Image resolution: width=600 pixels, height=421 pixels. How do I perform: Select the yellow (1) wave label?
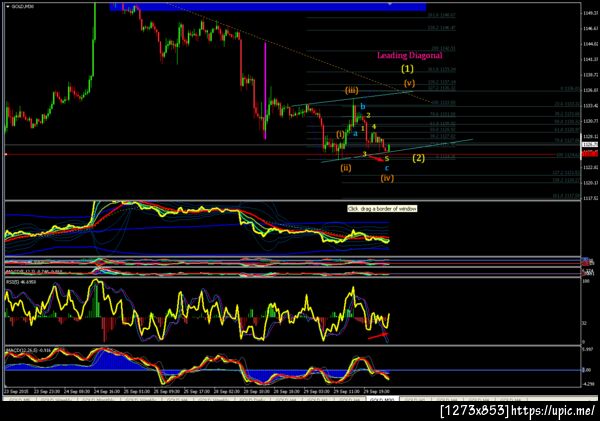(x=407, y=69)
